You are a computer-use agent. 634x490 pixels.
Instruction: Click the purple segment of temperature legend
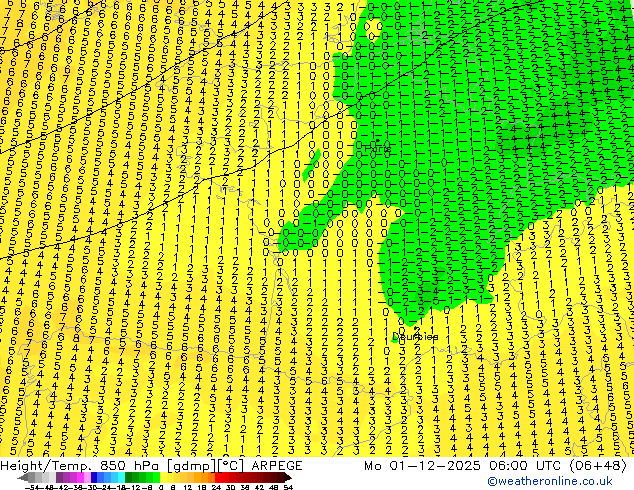59,478
